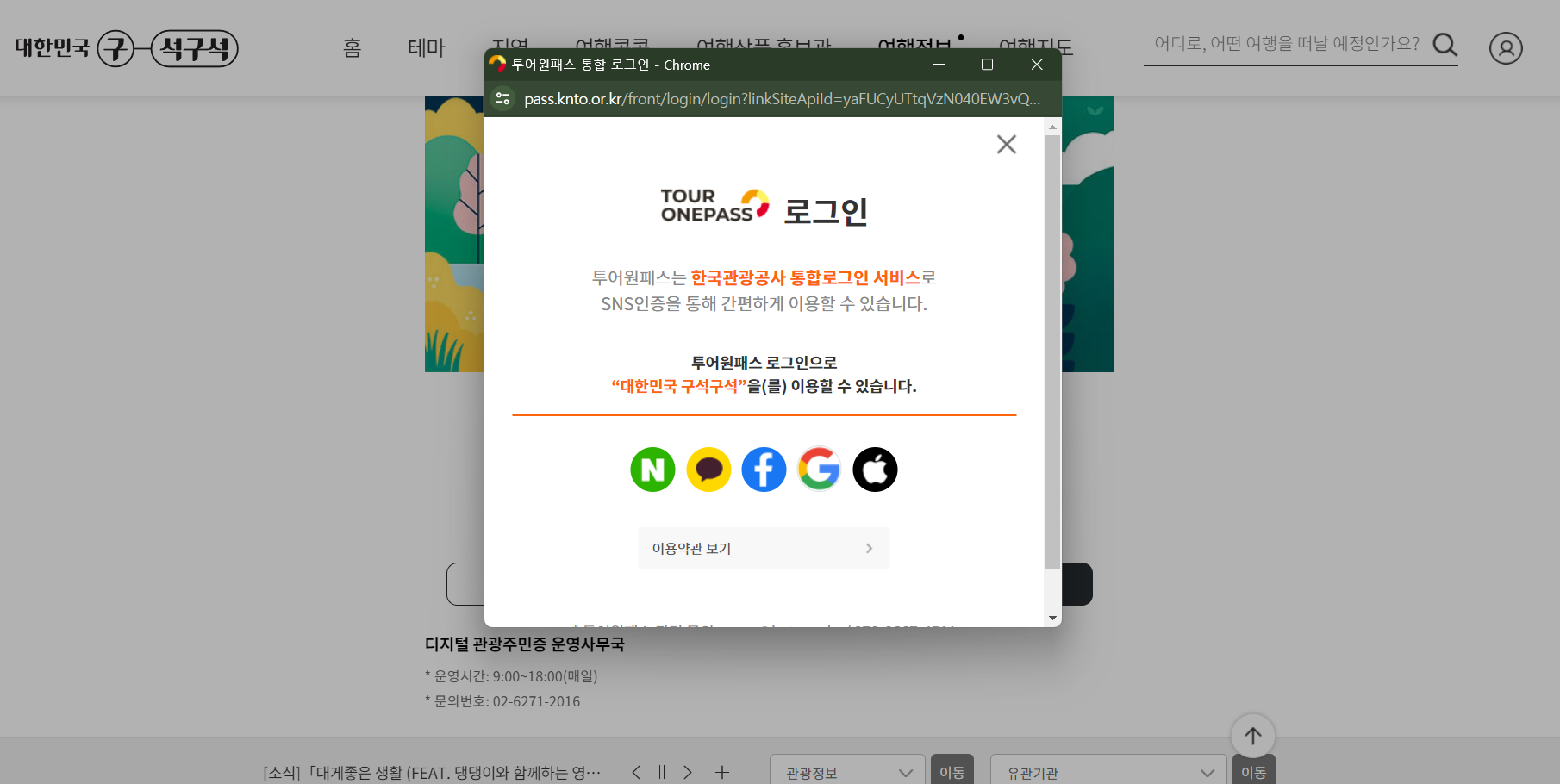Open 테마 menu in main site
This screenshot has height=784, width=1560.
pyautogui.click(x=426, y=48)
